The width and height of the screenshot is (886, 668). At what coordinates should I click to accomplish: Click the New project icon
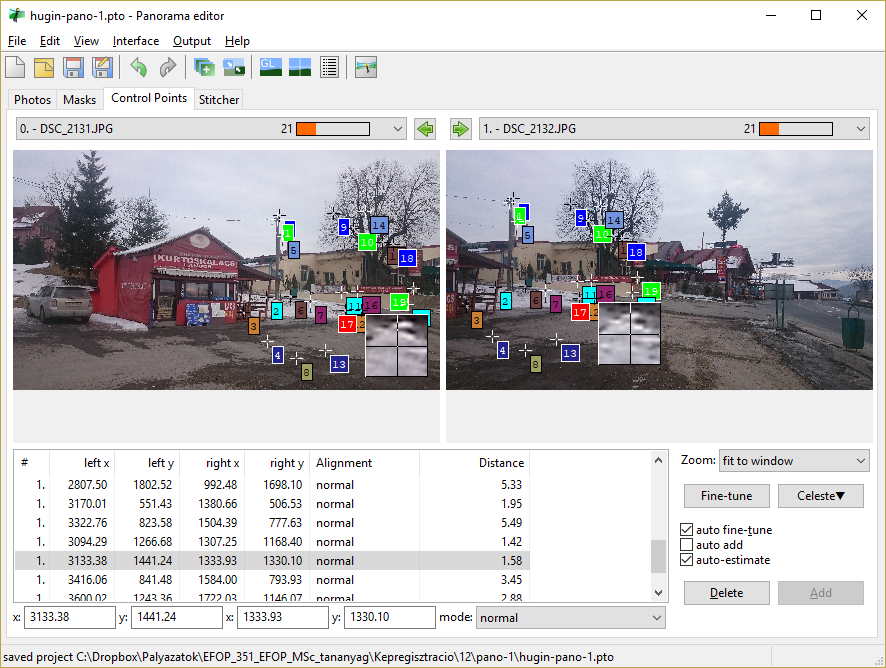[16, 68]
